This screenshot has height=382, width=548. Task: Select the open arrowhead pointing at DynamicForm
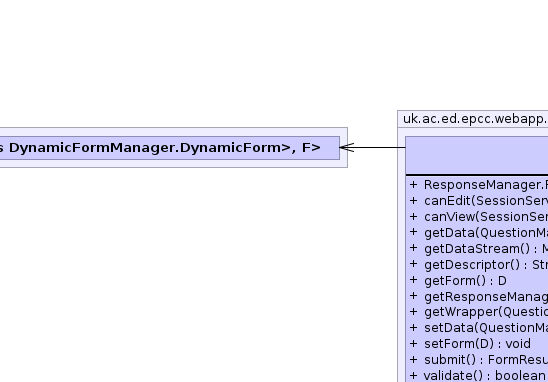coord(347,147)
